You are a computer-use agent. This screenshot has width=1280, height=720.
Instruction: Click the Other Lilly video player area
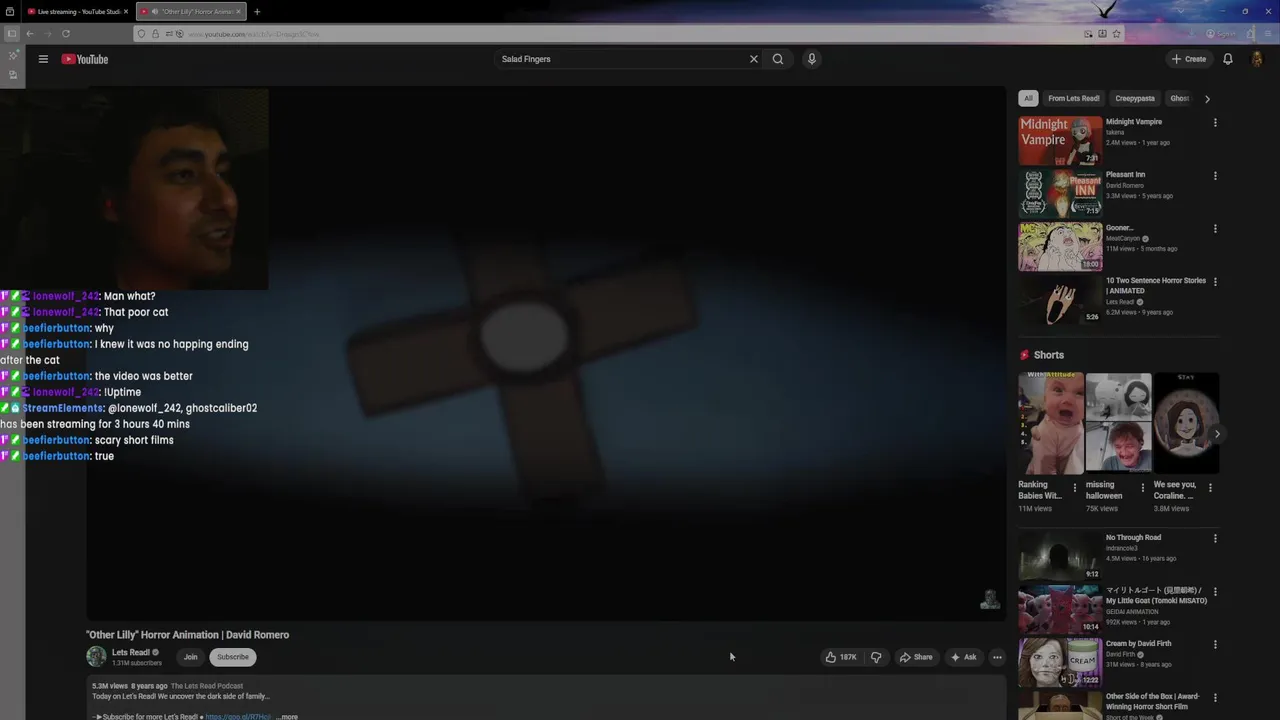[x=545, y=353]
